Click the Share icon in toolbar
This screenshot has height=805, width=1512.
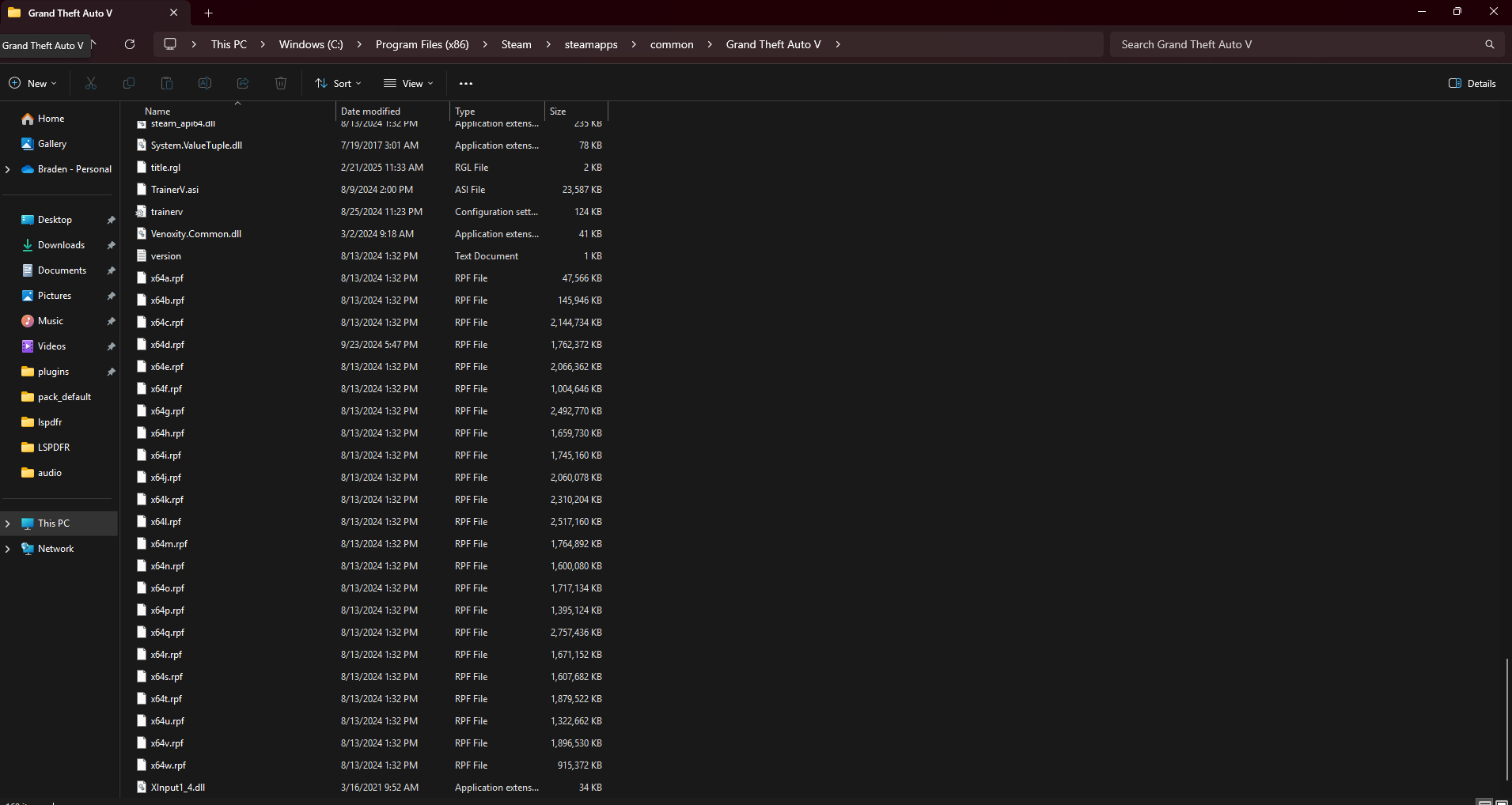pos(243,83)
